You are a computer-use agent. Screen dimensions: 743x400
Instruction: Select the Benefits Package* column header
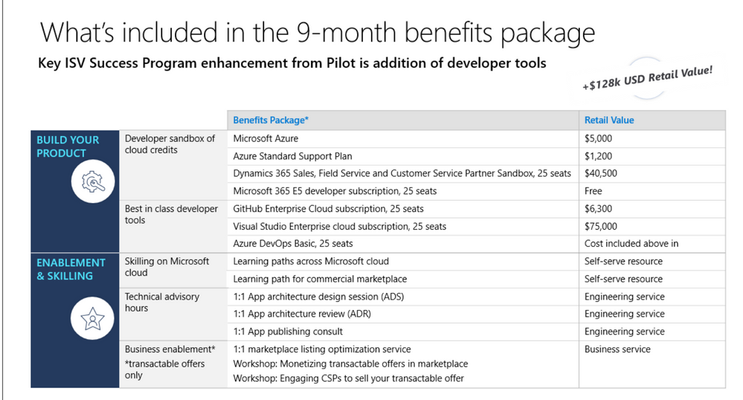(271, 120)
